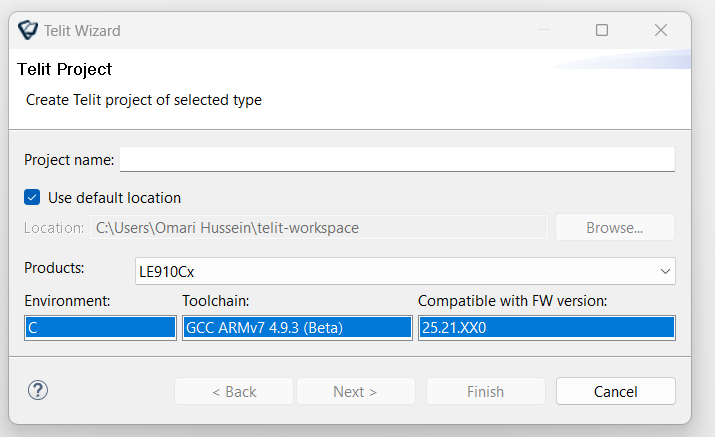The image size is (715, 437).
Task: Maximize the Telit Wizard window
Action: [602, 30]
